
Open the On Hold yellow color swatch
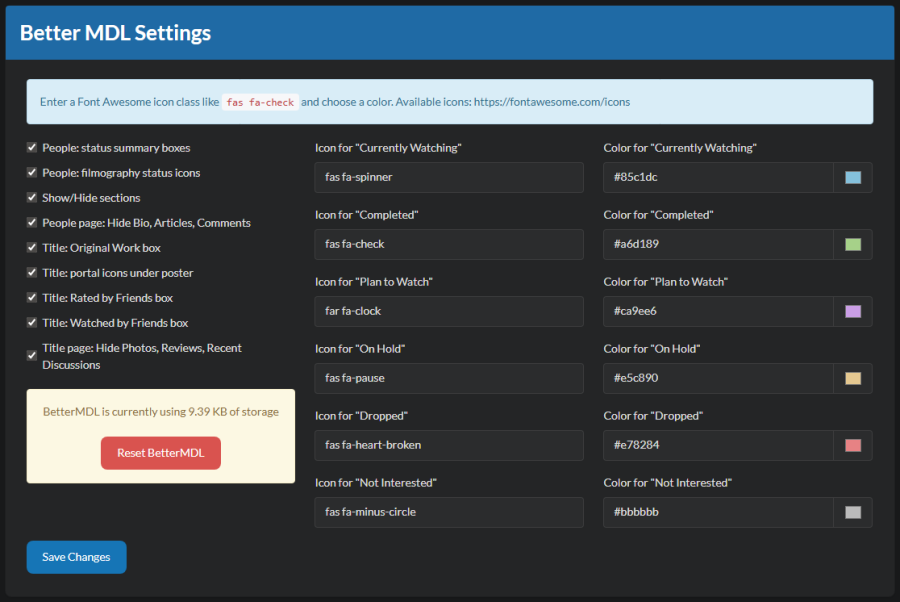852,379
